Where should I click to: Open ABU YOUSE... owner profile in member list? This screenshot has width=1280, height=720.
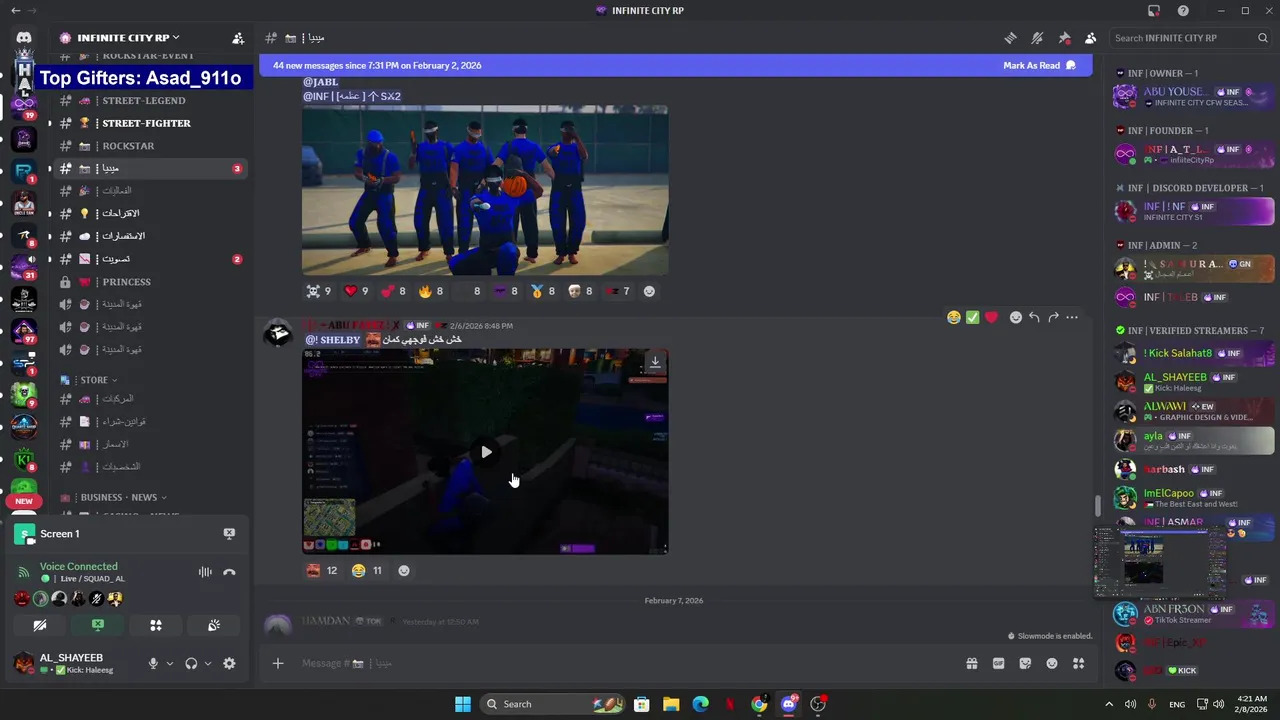pyautogui.click(x=1194, y=96)
